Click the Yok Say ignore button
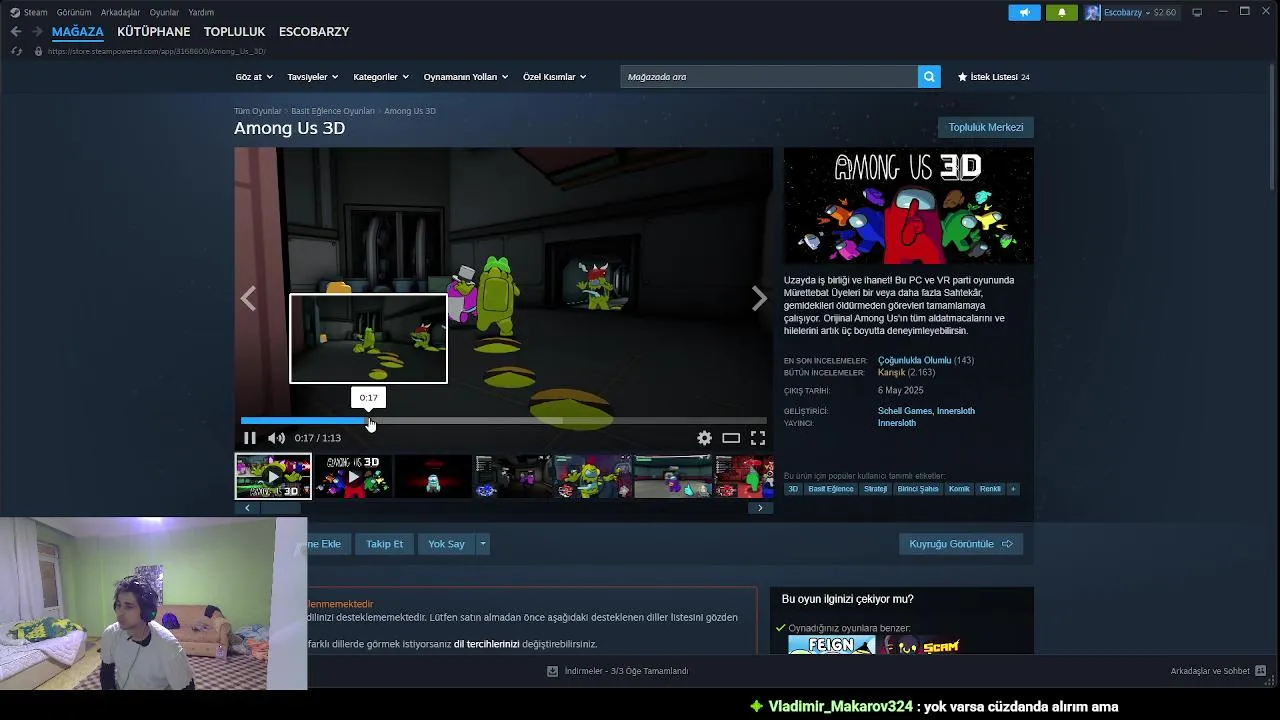The height and width of the screenshot is (720, 1280). click(446, 544)
